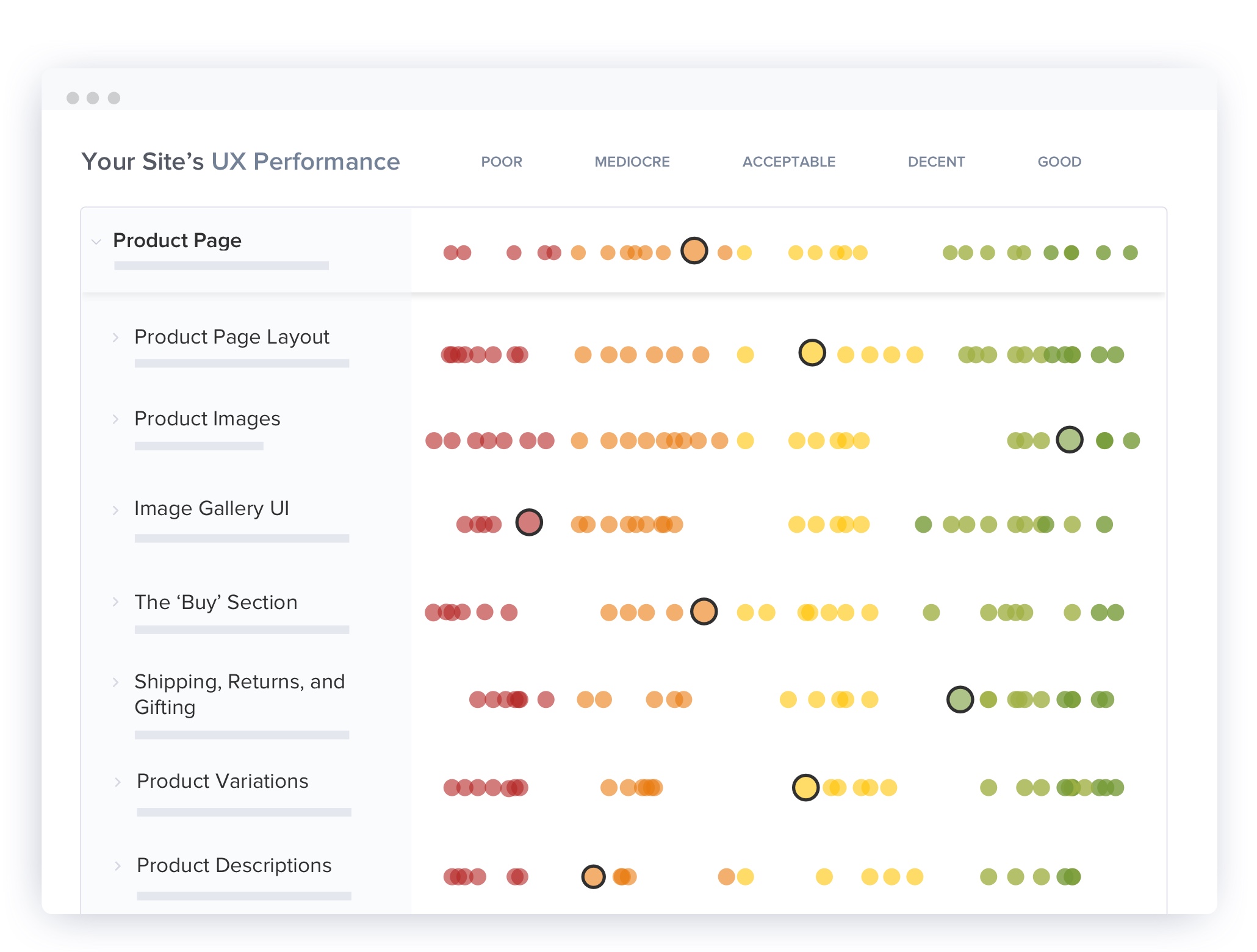The image size is (1257, 952).
Task: Expand Shipping, Returns, and Gifting row
Action: [115, 682]
